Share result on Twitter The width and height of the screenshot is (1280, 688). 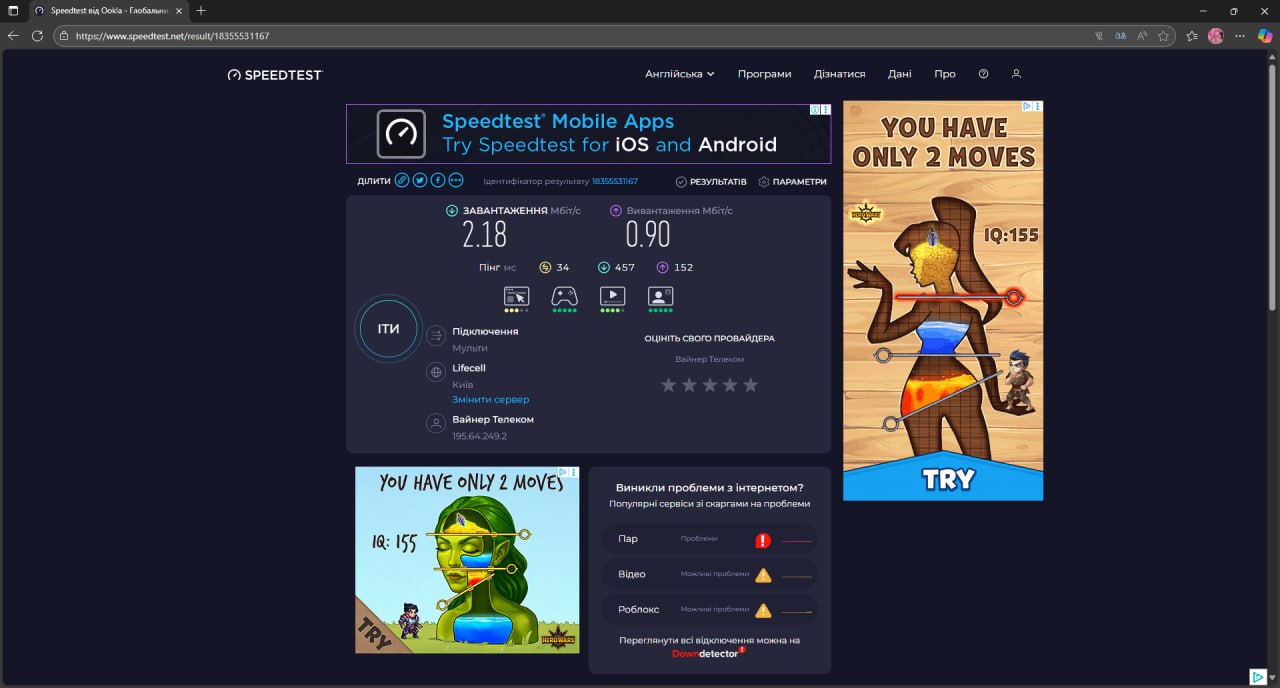[x=420, y=181]
